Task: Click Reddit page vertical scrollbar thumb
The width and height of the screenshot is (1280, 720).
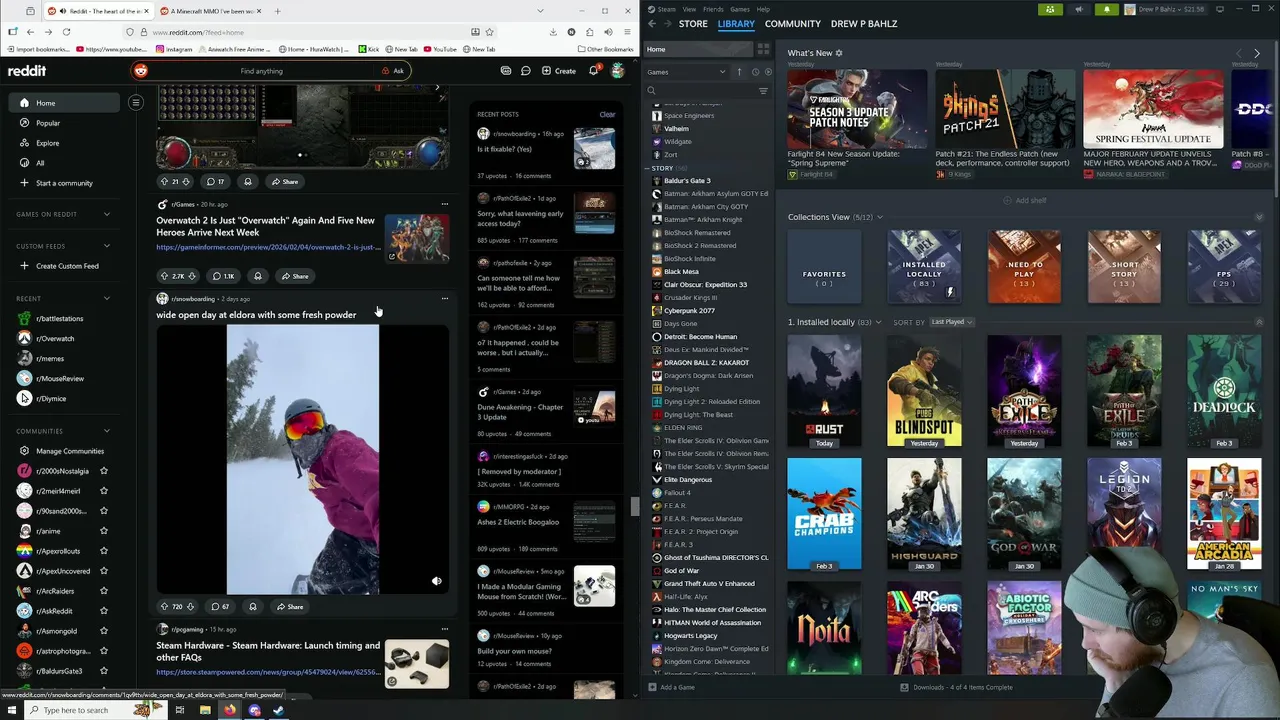Action: pos(634,506)
